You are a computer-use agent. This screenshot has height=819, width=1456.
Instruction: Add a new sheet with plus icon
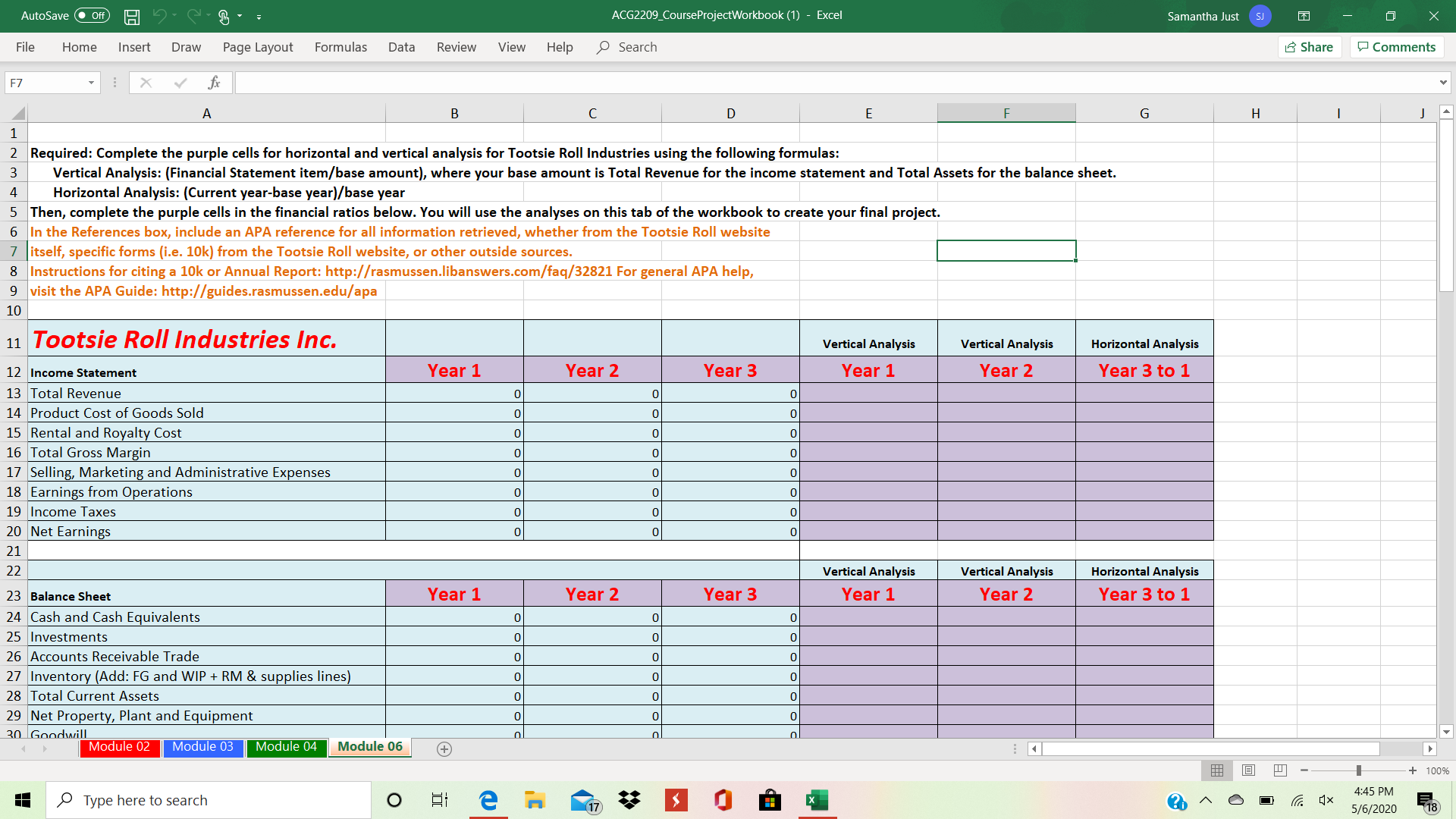point(444,748)
